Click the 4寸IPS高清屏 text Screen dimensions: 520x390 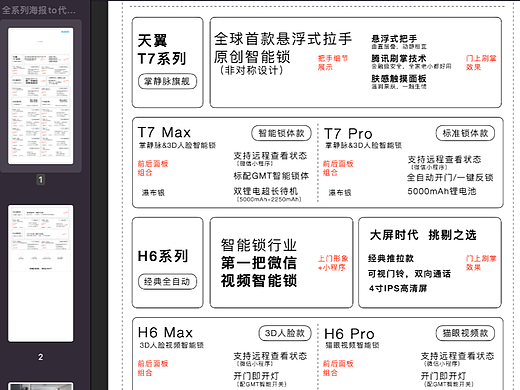pyautogui.click(x=397, y=288)
